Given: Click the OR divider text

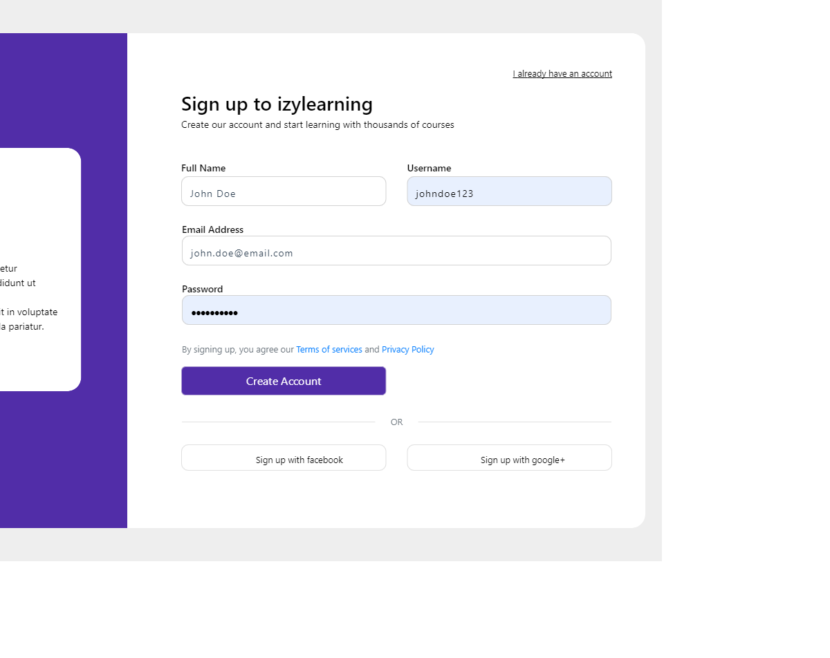Looking at the screenshot, I should click(396, 422).
